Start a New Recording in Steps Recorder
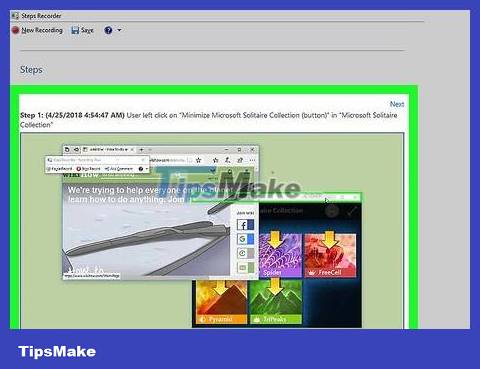Screen dimensions: 480x369 pyautogui.click(x=37, y=30)
